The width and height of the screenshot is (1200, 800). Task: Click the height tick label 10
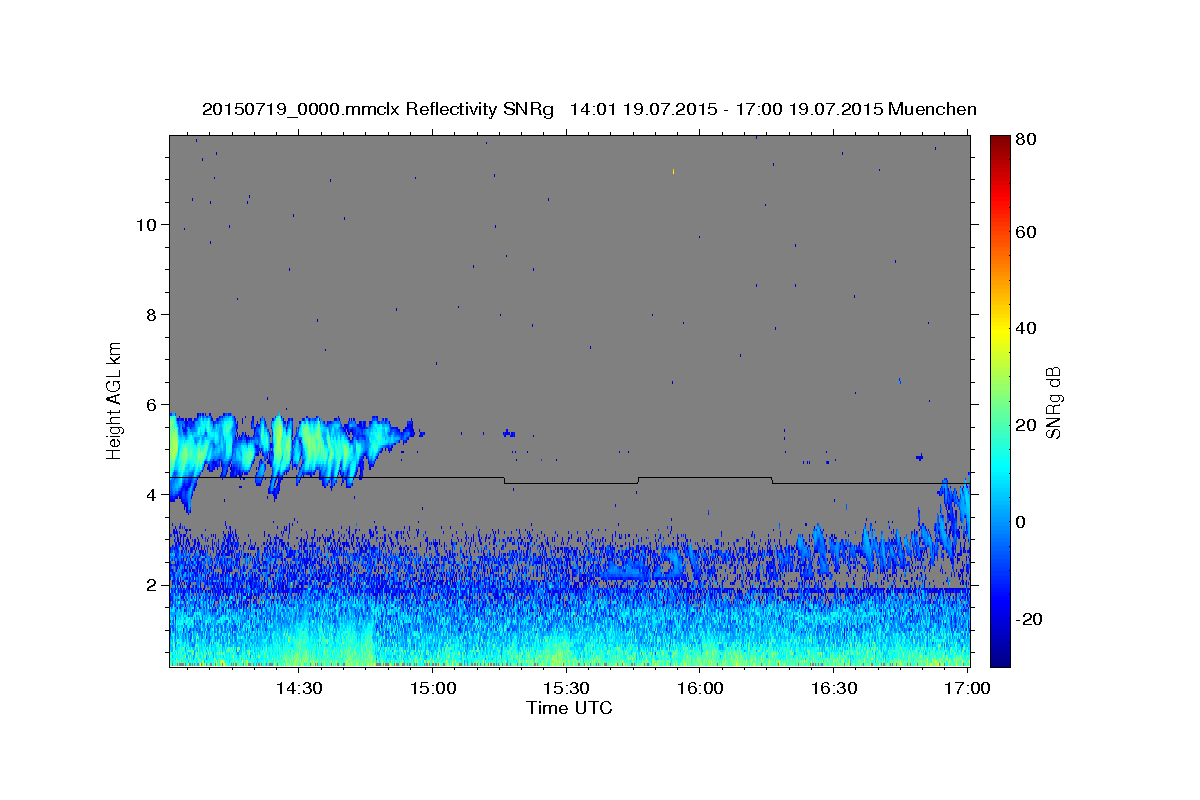tap(145, 225)
